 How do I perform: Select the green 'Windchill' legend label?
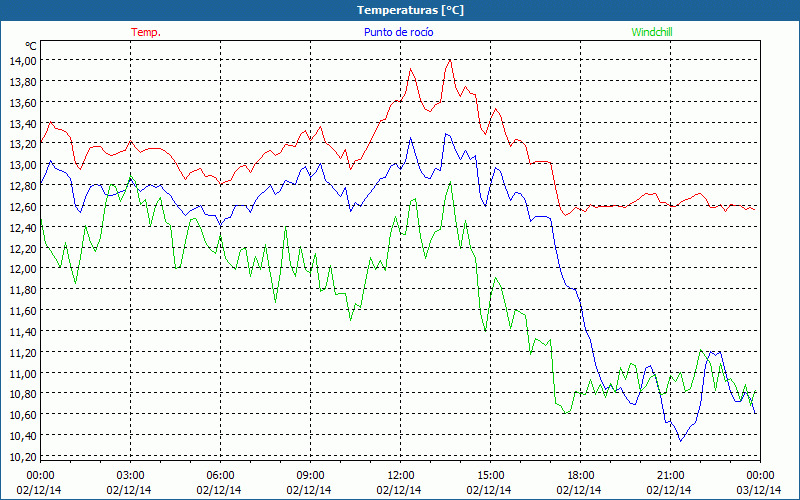(652, 32)
